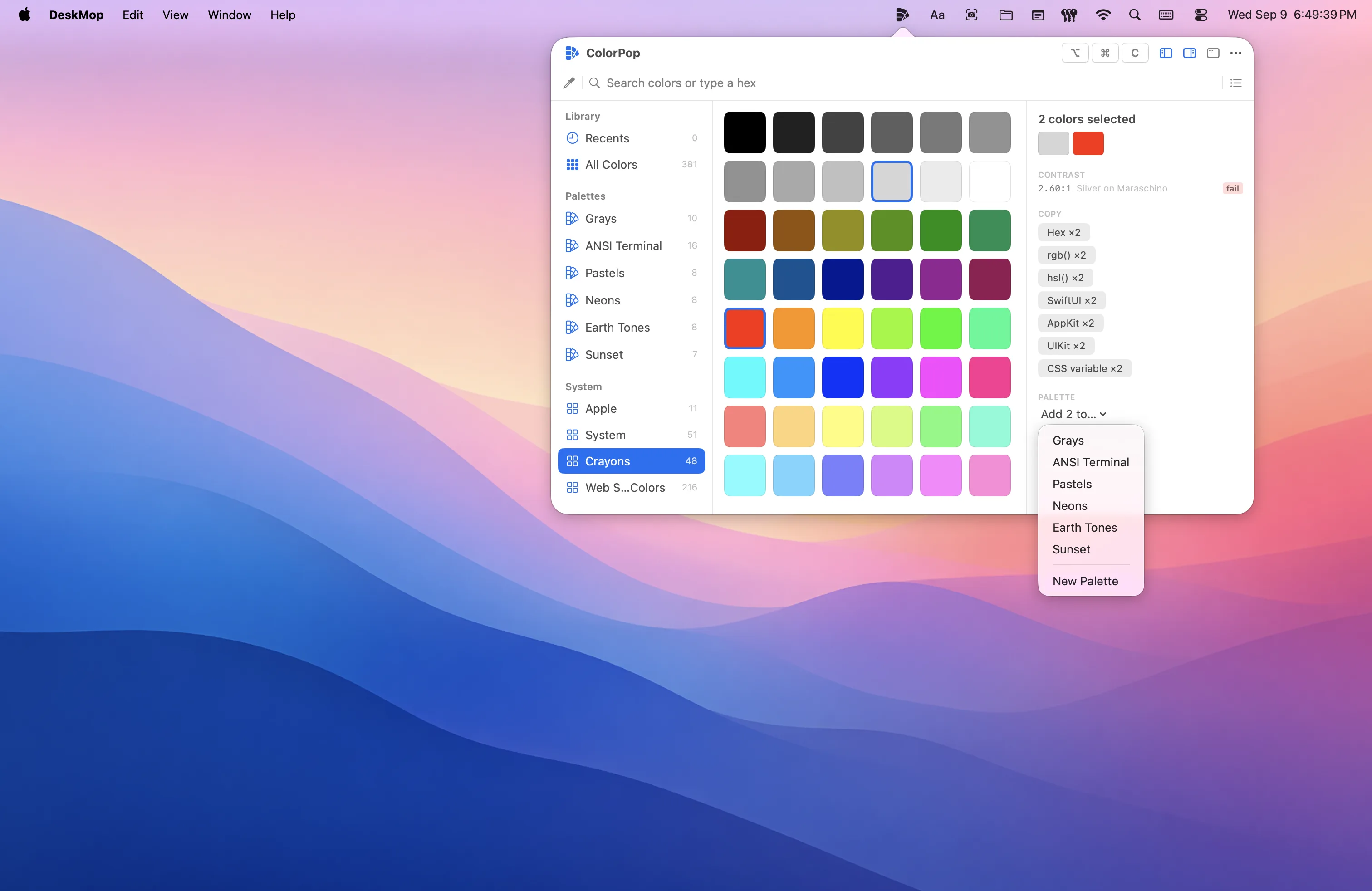1372x891 pixels.
Task: Choose New Palette in the dropdown menu
Action: coord(1091,581)
